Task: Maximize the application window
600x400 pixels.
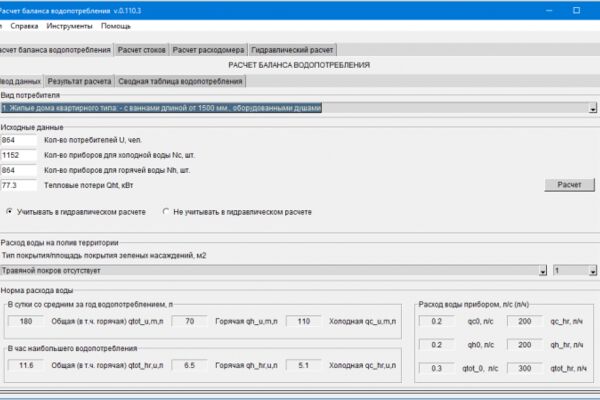Action: tap(576, 10)
